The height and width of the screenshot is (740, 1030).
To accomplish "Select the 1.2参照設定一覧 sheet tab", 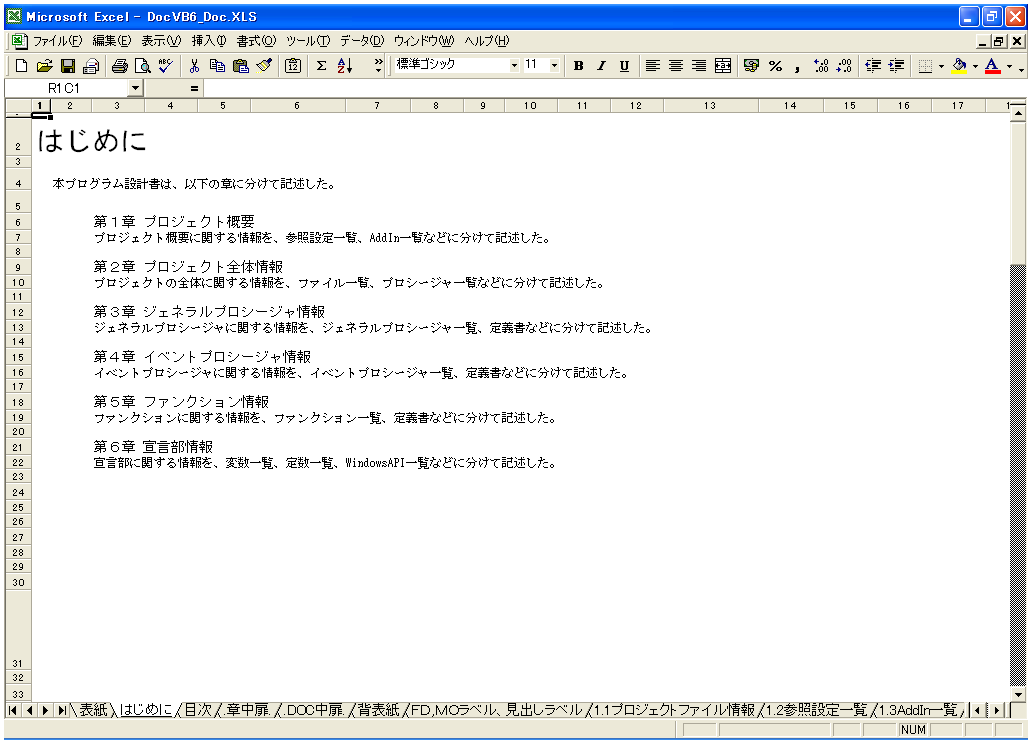I will [815, 710].
